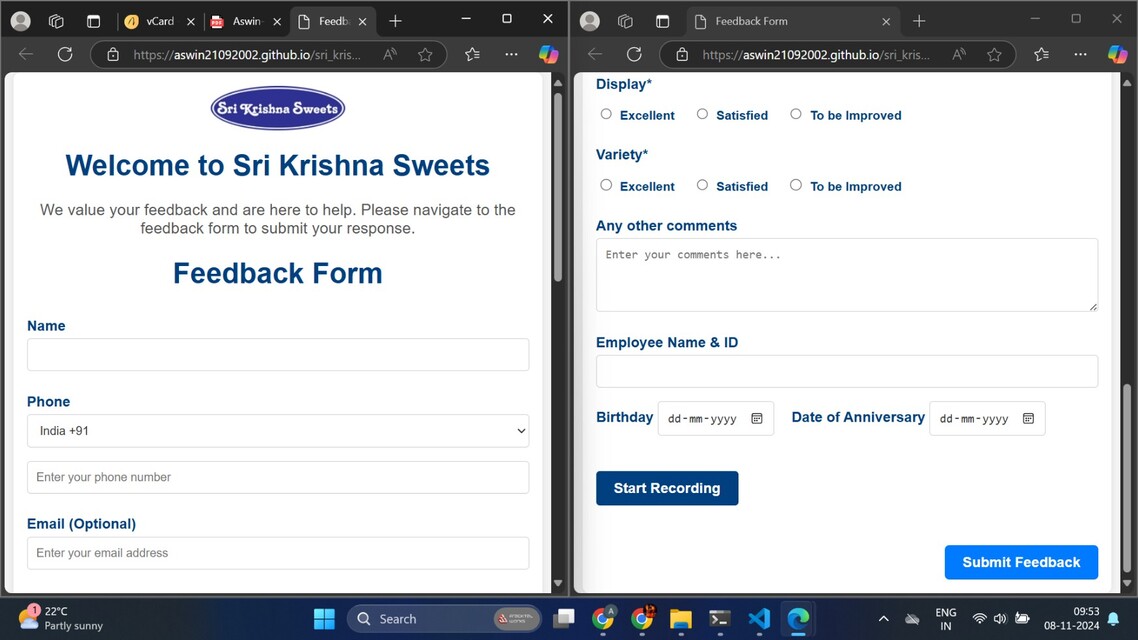Switch to the Aswin PDF browser tab
The image size is (1138, 640).
[240, 21]
